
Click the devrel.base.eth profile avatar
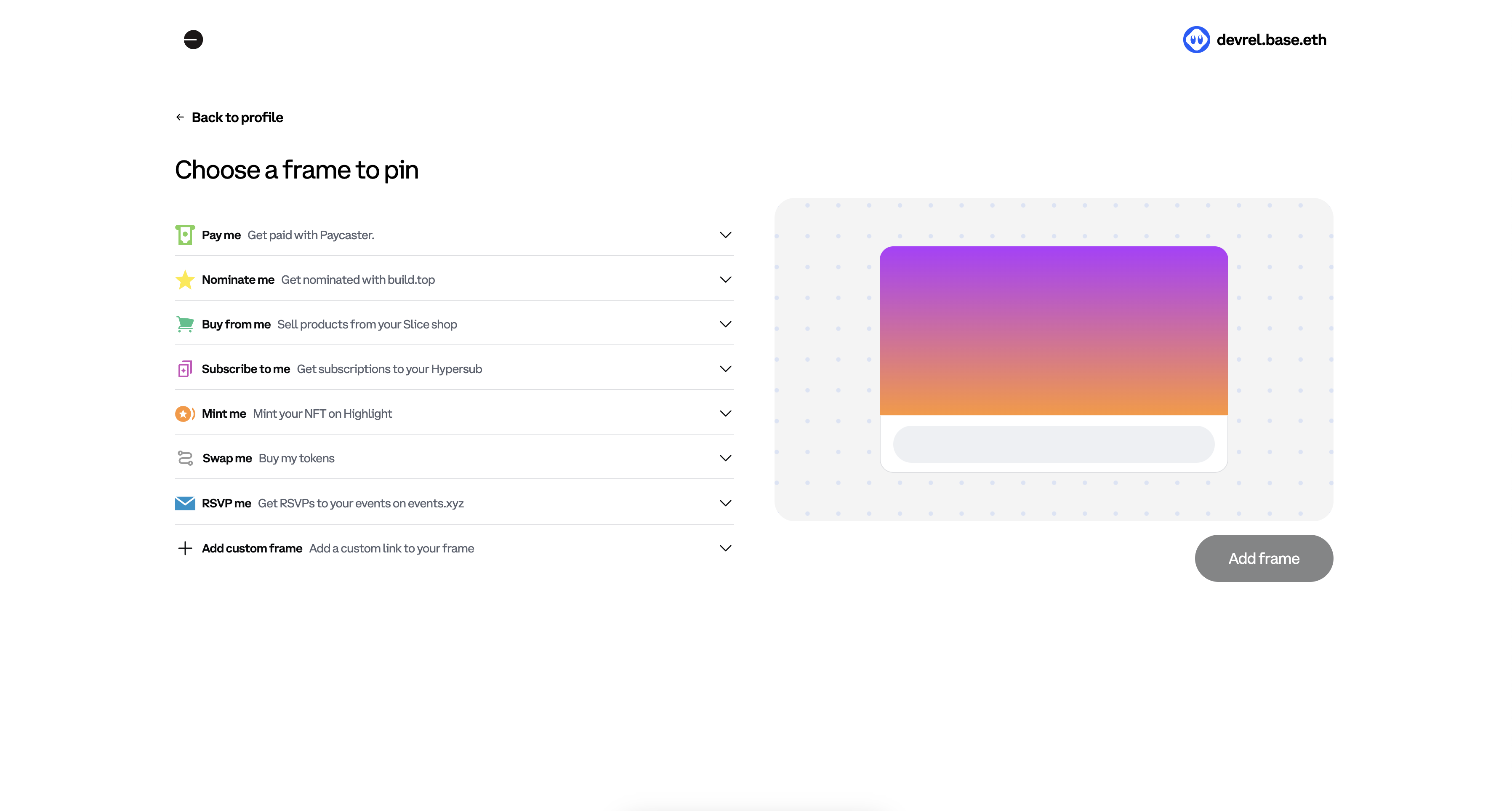coord(1197,39)
